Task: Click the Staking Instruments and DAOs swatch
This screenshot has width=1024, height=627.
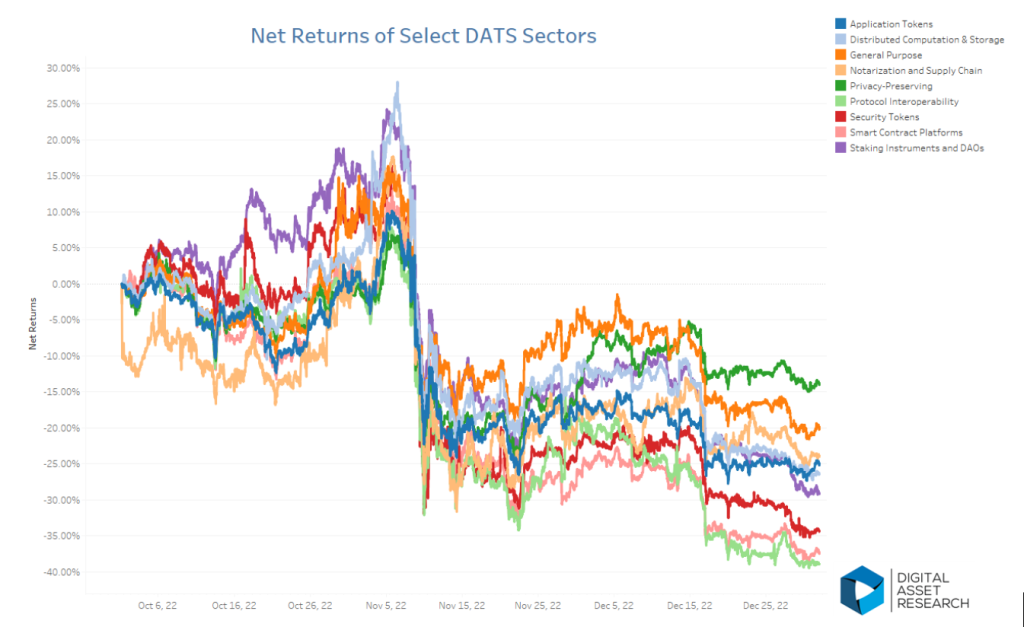Action: (x=840, y=148)
